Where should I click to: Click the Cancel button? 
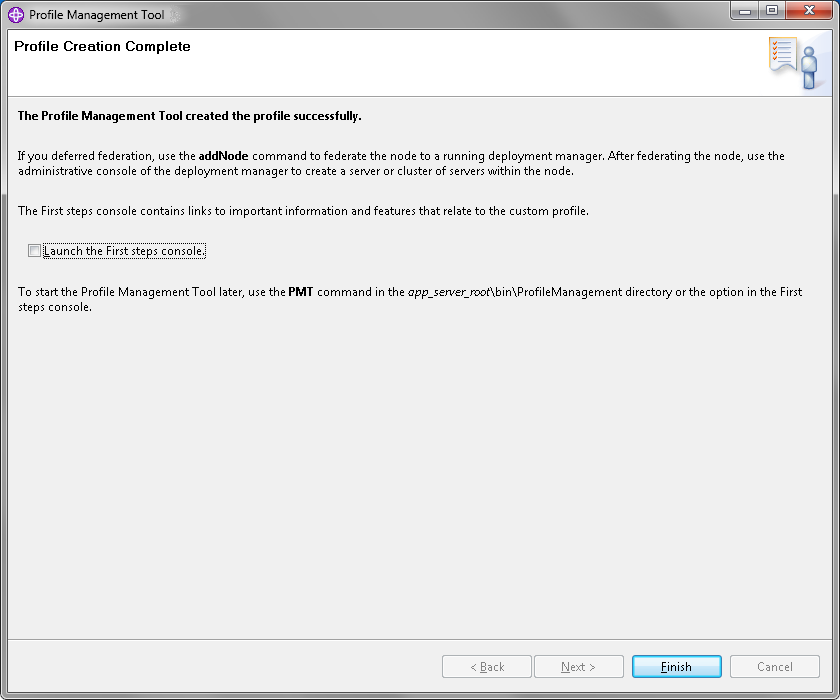tap(775, 667)
